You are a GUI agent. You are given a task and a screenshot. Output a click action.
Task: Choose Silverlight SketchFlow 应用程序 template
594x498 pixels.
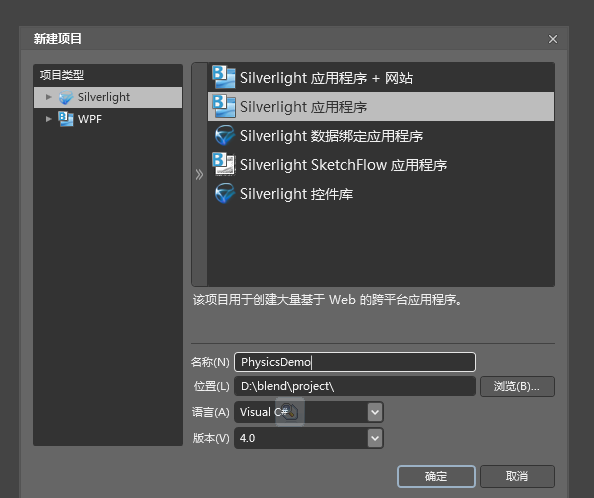(381, 165)
